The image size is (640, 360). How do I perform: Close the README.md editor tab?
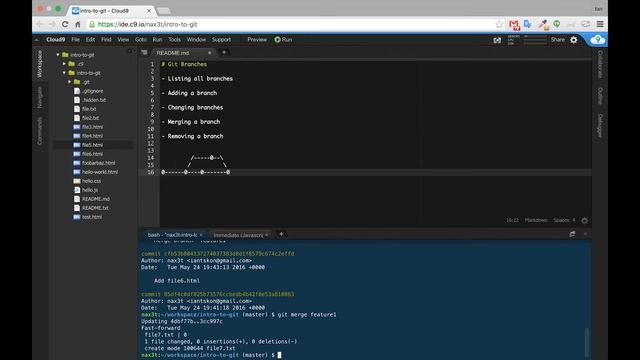point(210,53)
